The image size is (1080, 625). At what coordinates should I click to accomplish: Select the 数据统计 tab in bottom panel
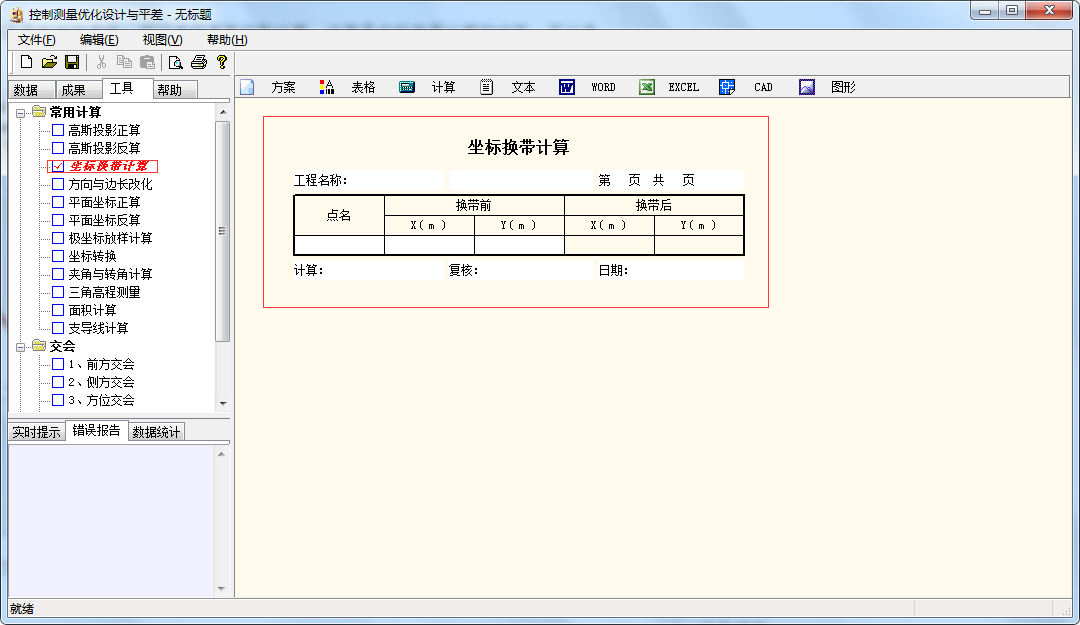(157, 432)
